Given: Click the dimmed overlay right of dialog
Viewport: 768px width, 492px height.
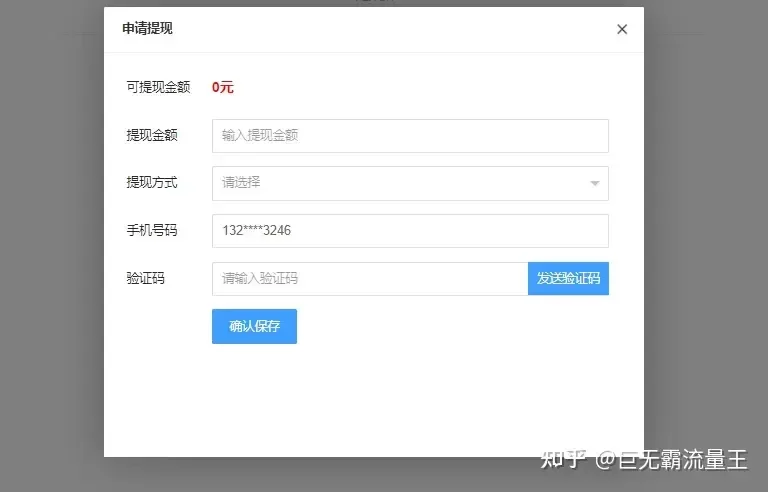Looking at the screenshot, I should [x=705, y=250].
